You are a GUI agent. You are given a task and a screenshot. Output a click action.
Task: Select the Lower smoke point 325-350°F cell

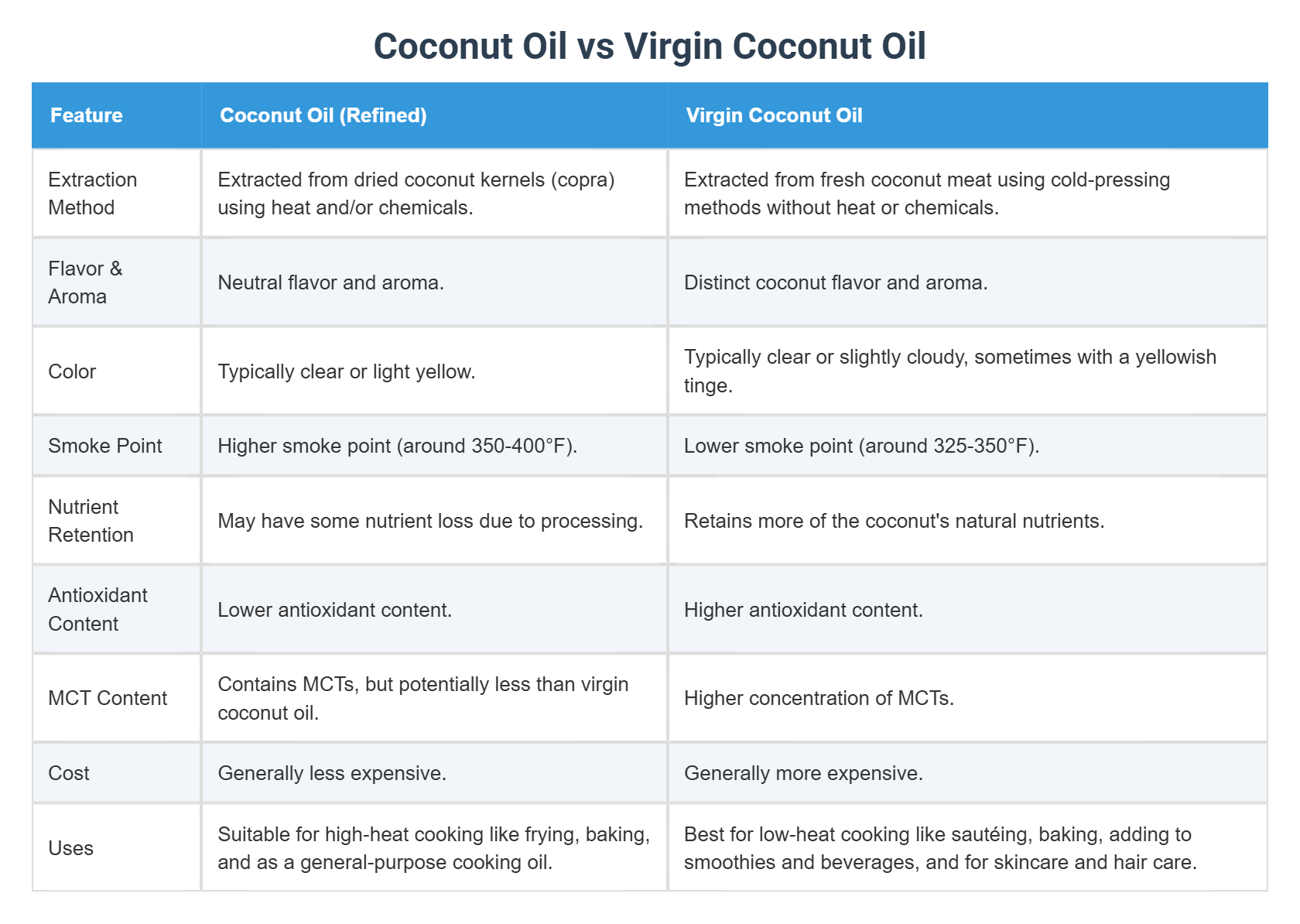point(968,446)
